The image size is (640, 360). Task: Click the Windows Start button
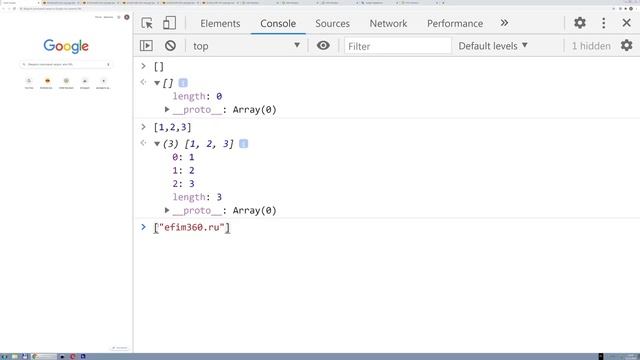click(x=4, y=357)
